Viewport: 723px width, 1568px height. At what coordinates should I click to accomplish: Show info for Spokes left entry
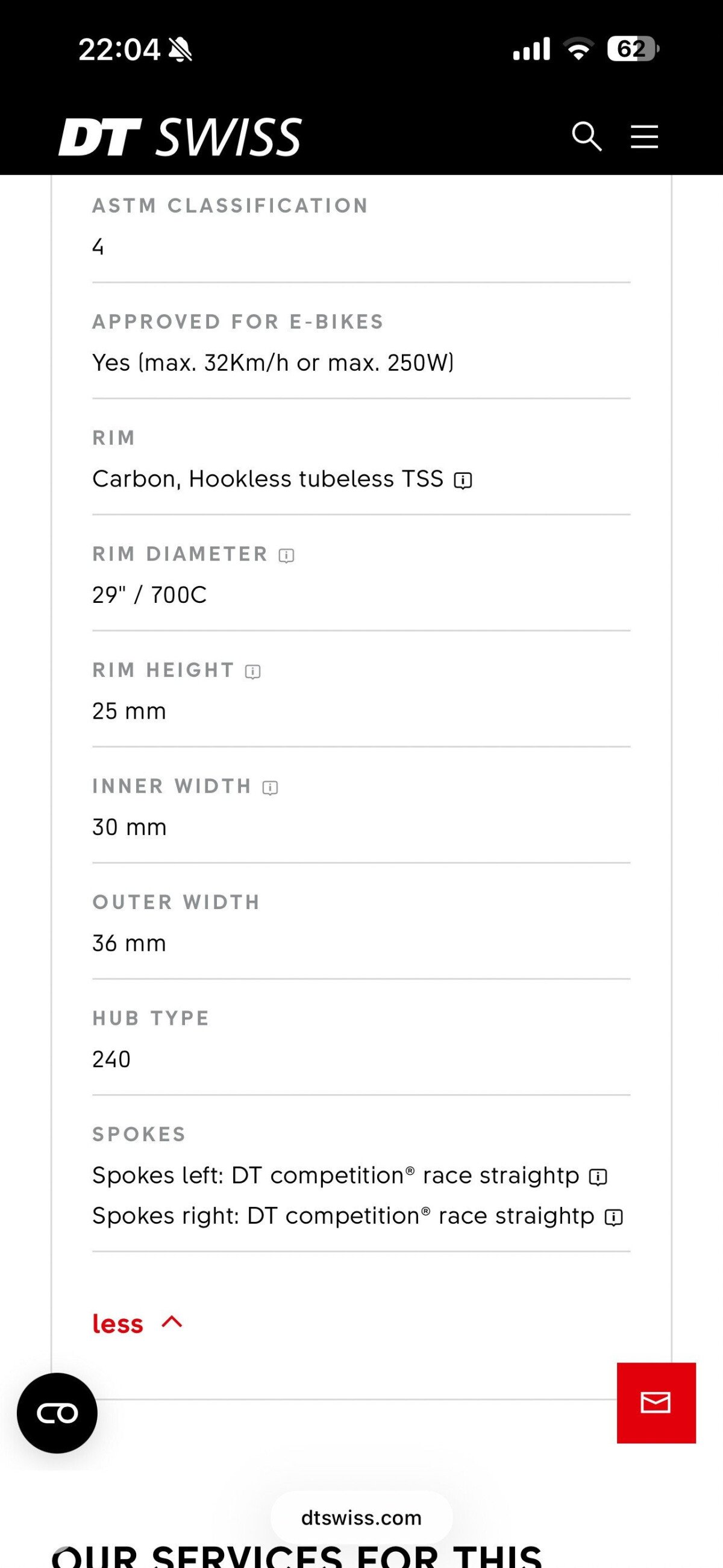coord(598,1177)
